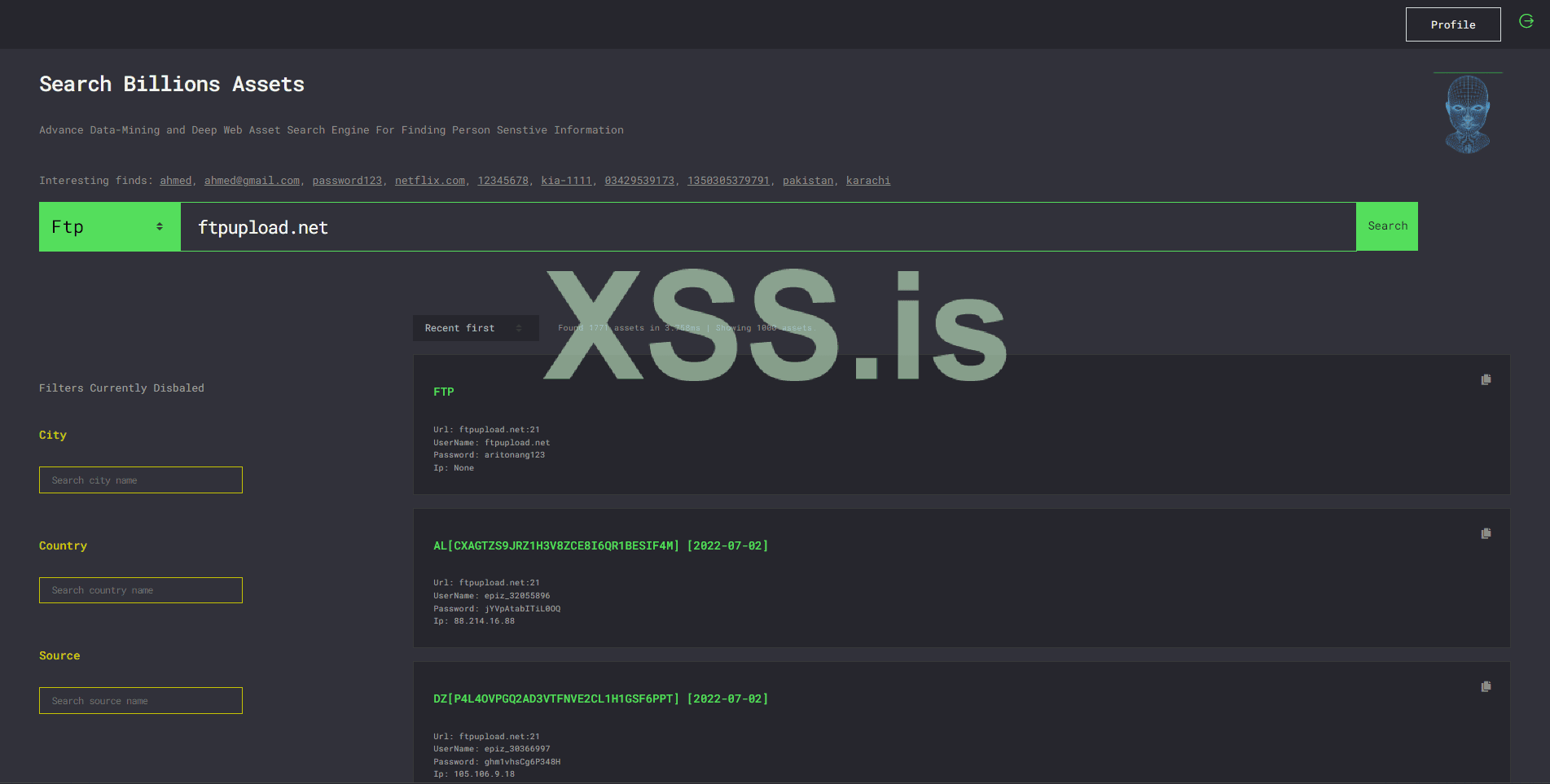Image resolution: width=1550 pixels, height=784 pixels.
Task: Click the 'Ip: 105.106.9.18' line
Action: [x=474, y=774]
